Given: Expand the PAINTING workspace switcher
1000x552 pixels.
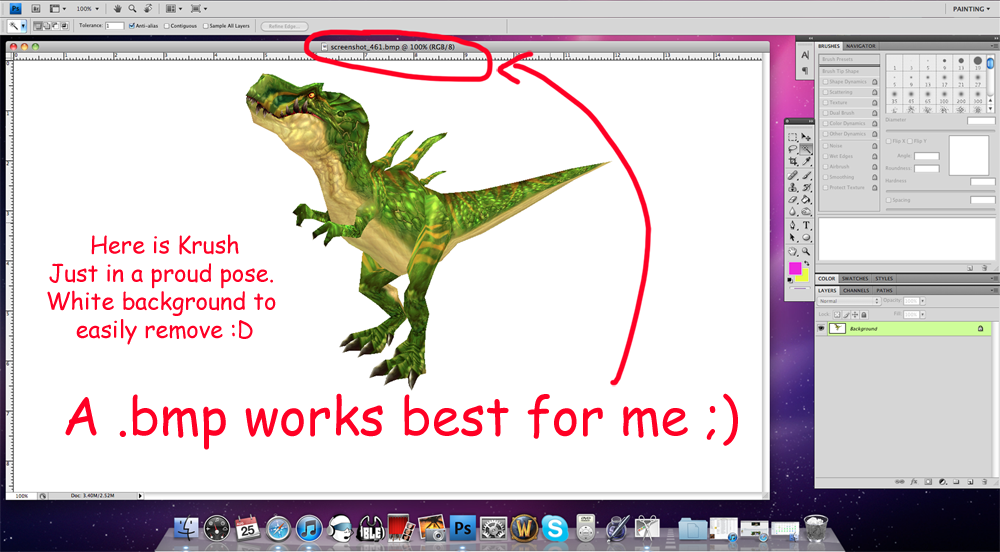Looking at the screenshot, I should 972,9.
